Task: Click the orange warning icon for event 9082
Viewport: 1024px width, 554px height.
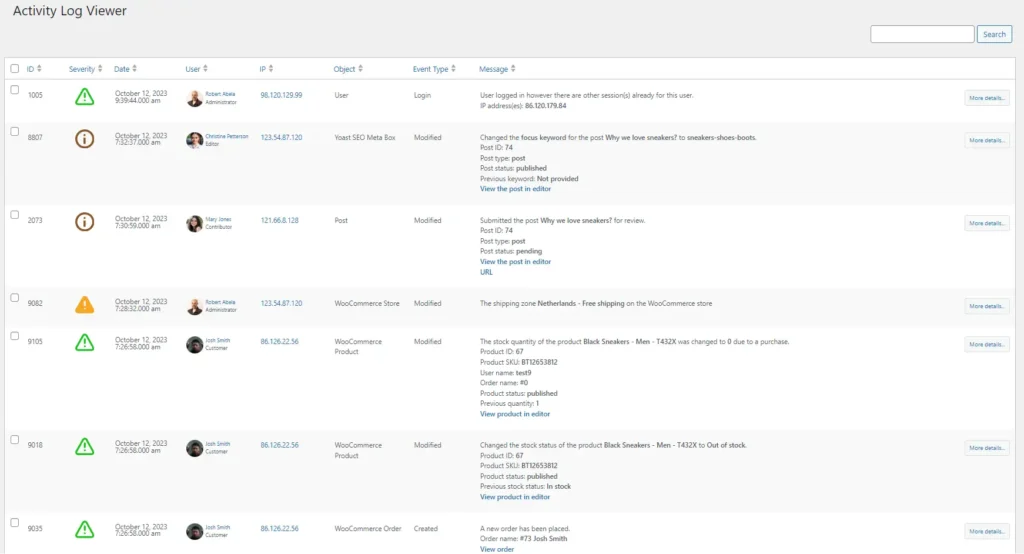Action: 85,305
